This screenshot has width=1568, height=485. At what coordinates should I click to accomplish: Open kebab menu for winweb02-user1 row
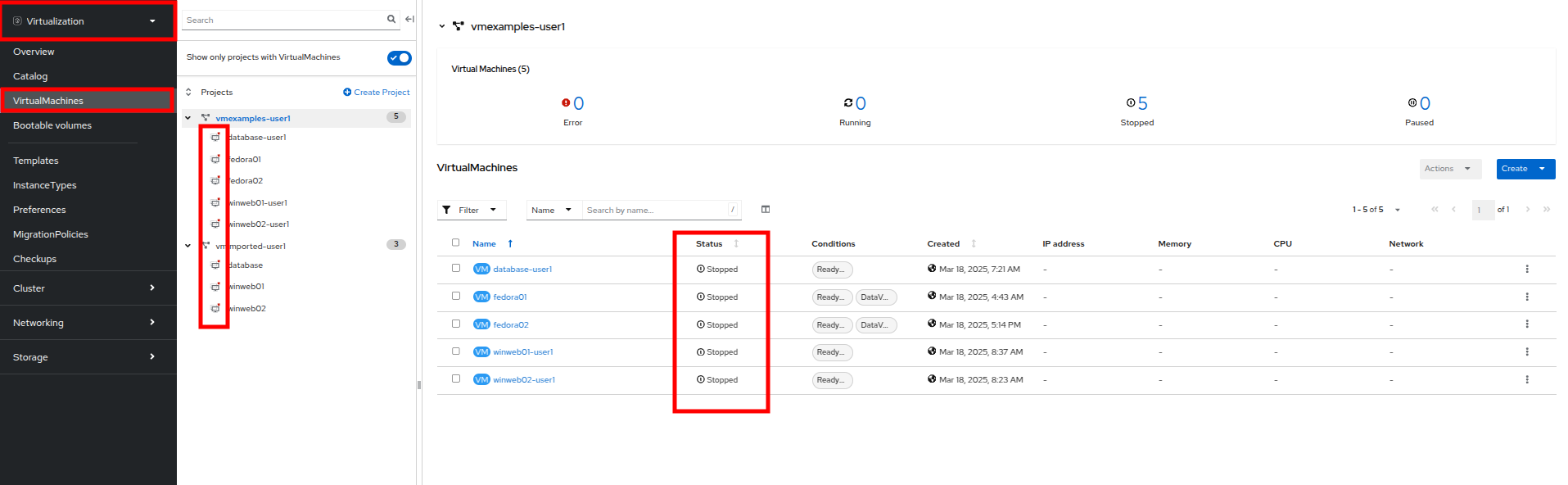[1526, 380]
